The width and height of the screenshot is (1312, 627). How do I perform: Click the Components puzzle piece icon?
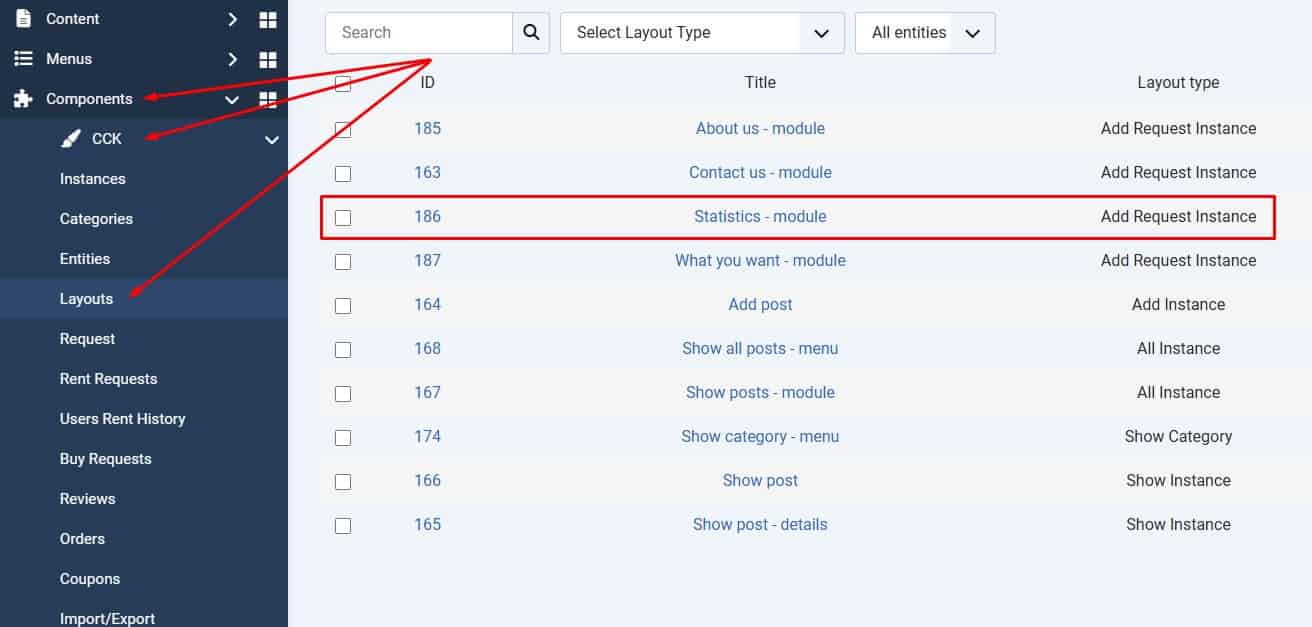pyautogui.click(x=23, y=99)
